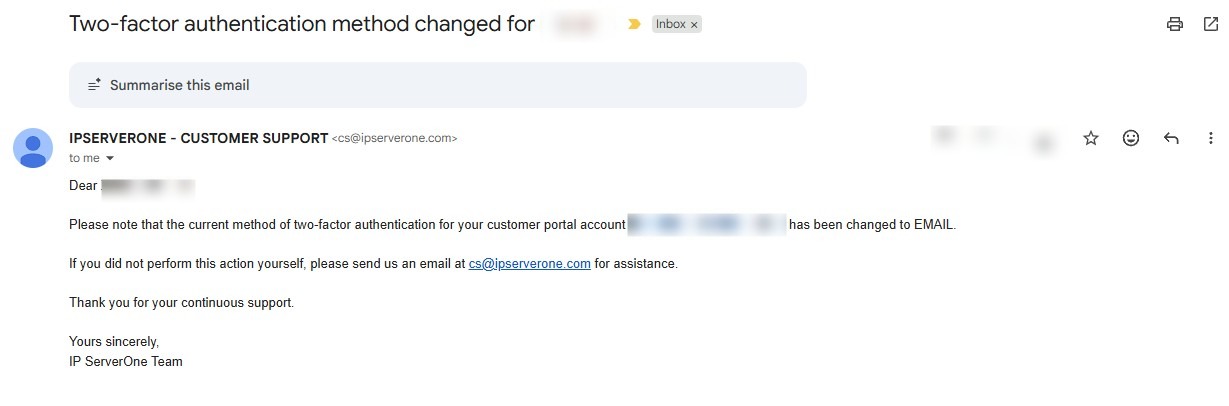Star this email message
Image resolution: width=1229 pixels, height=406 pixels.
point(1091,139)
